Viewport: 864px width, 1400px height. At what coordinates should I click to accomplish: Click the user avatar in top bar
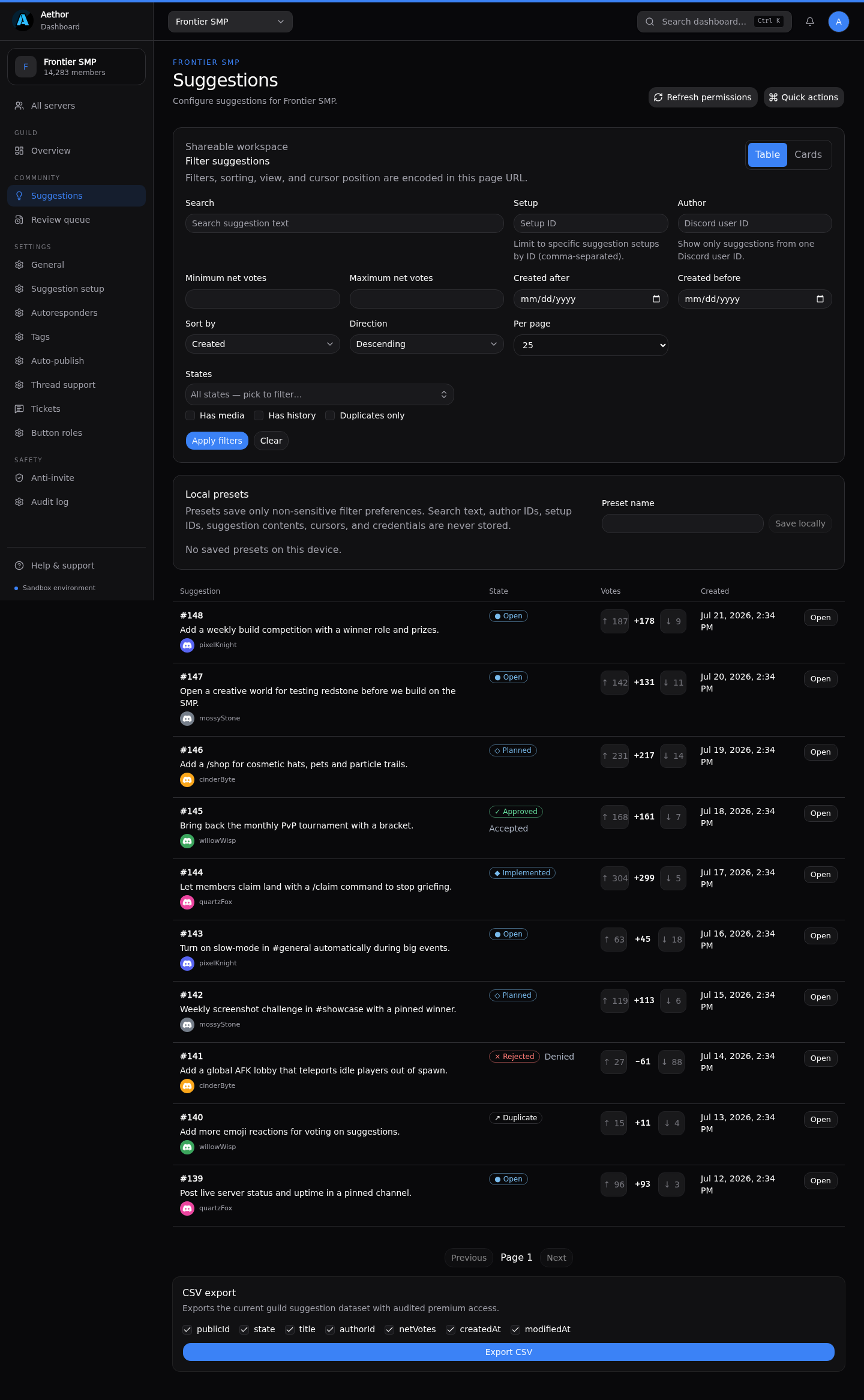[x=839, y=22]
